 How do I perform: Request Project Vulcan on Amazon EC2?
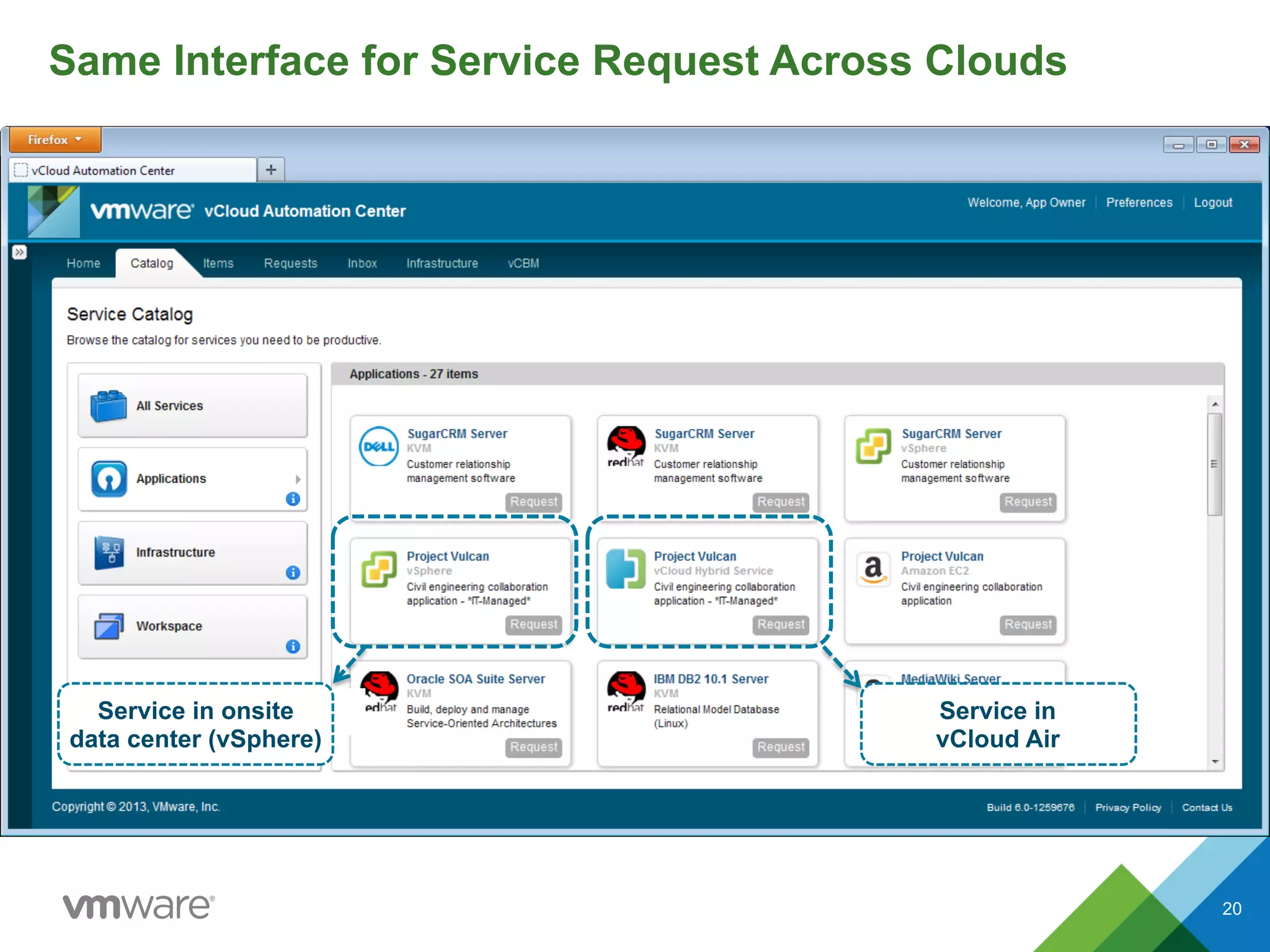(x=1028, y=624)
